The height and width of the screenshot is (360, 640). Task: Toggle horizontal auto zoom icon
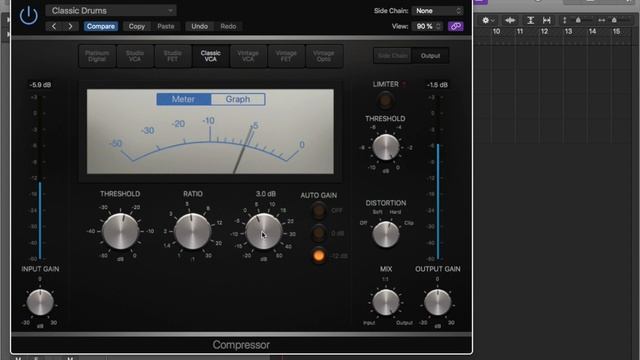(547, 20)
